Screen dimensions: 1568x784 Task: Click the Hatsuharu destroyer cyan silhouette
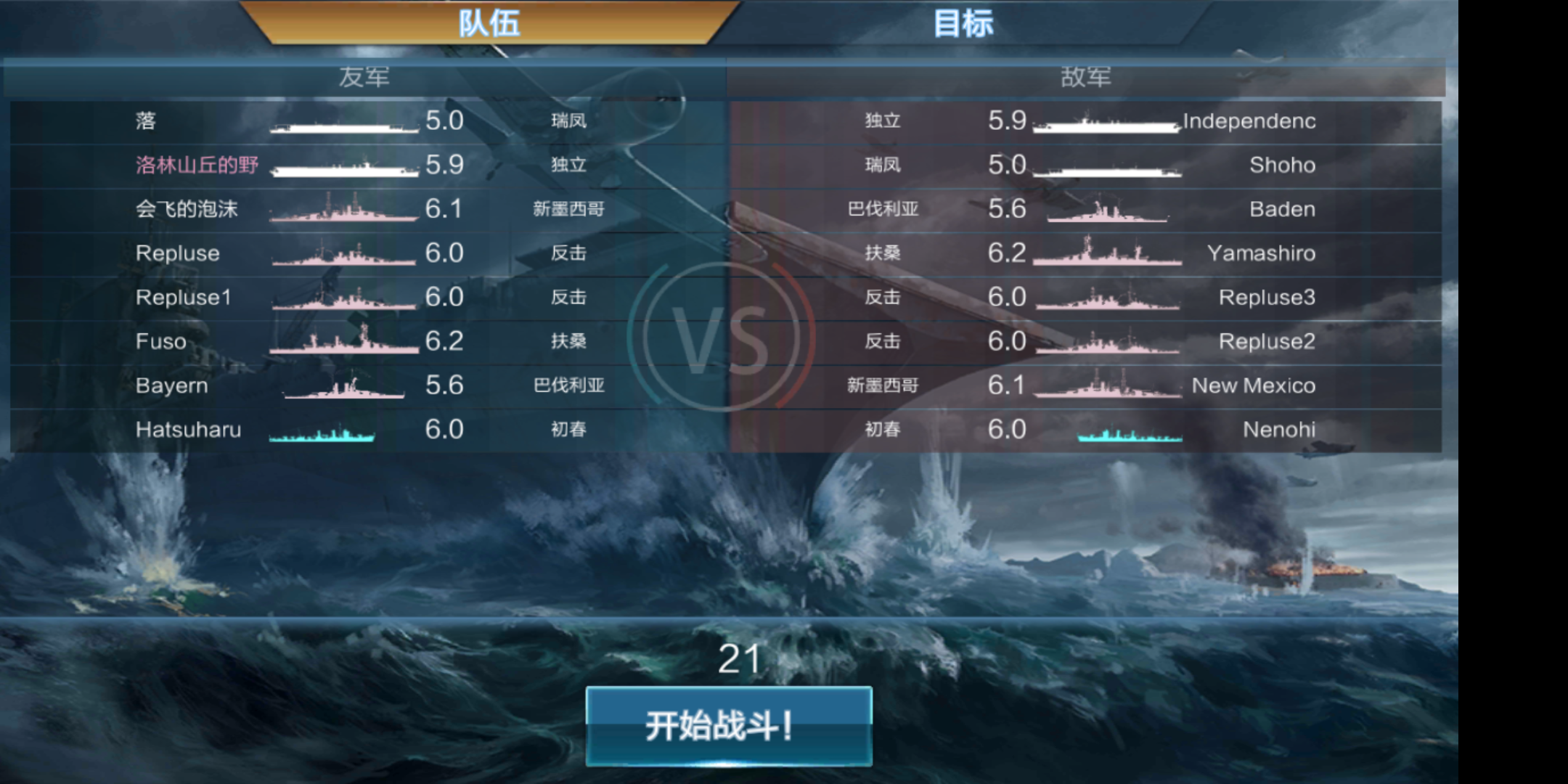tap(322, 434)
